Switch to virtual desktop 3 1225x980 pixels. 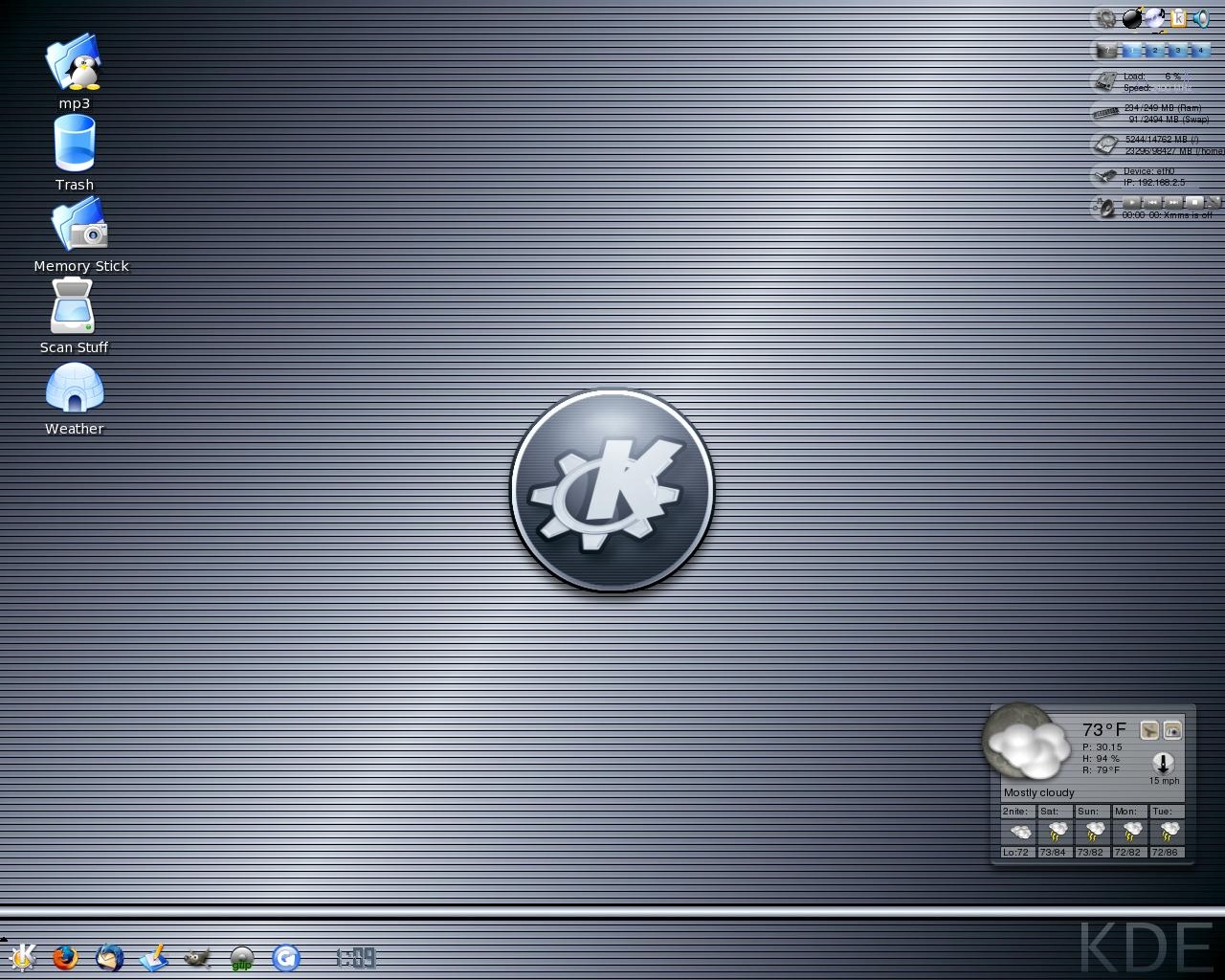1178,50
